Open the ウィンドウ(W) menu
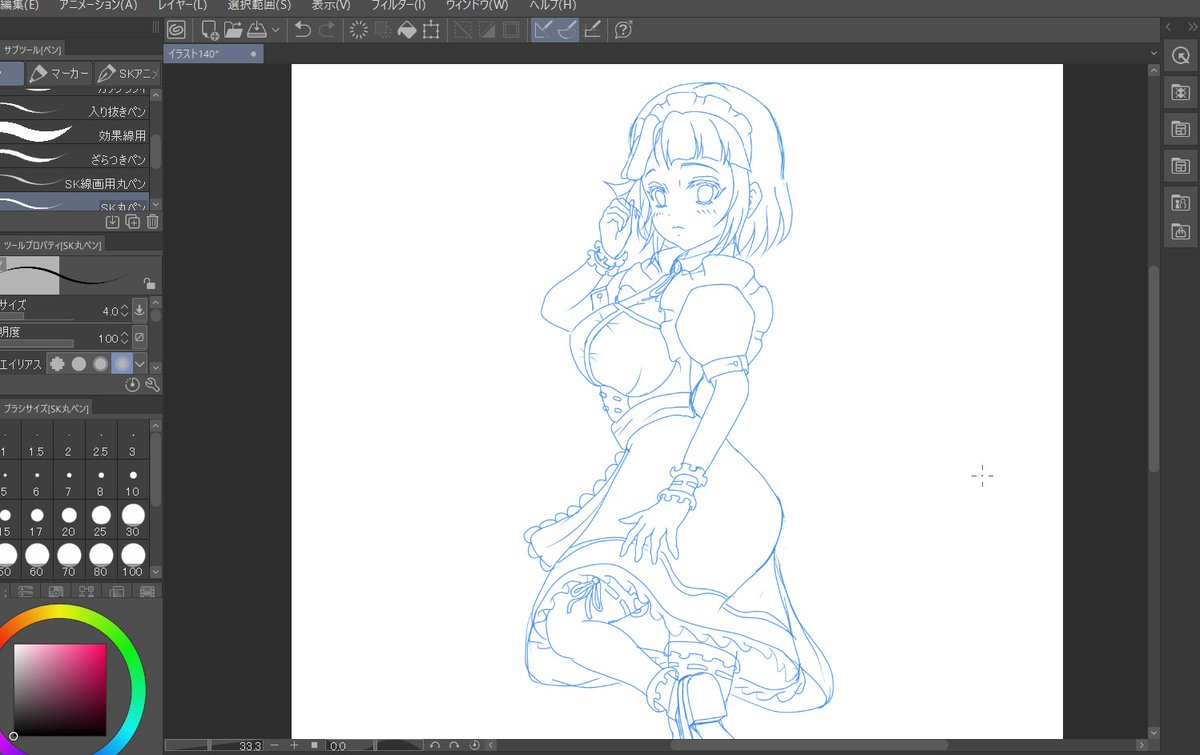Screen dimensions: 1200x755 click(x=477, y=6)
